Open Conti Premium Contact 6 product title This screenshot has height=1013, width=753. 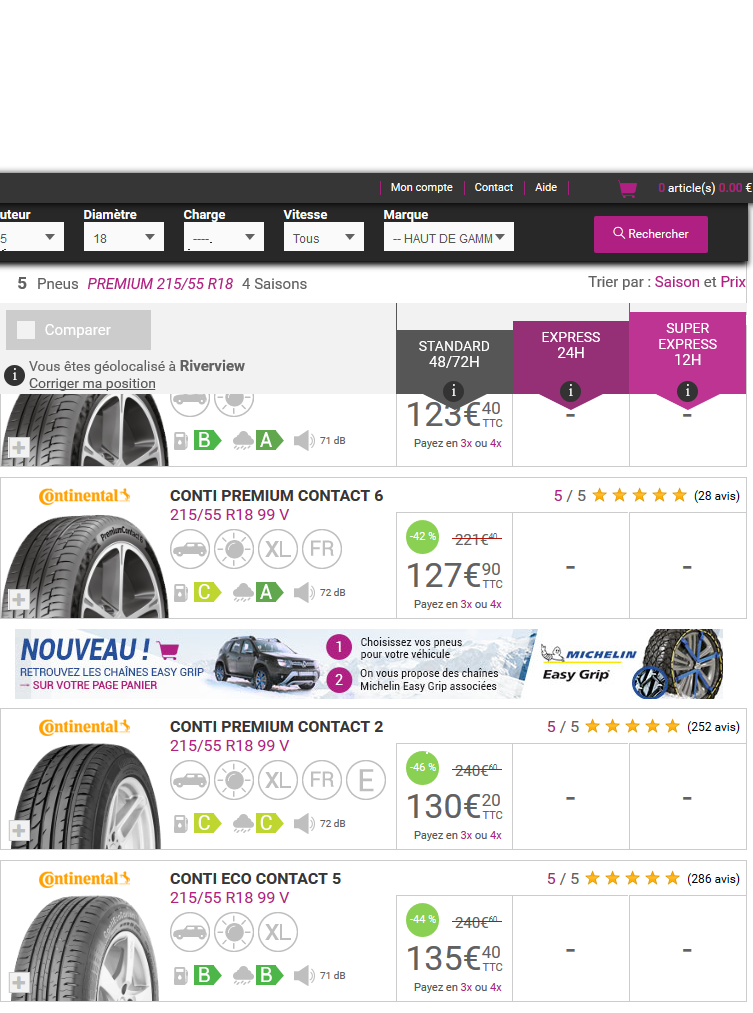276,496
